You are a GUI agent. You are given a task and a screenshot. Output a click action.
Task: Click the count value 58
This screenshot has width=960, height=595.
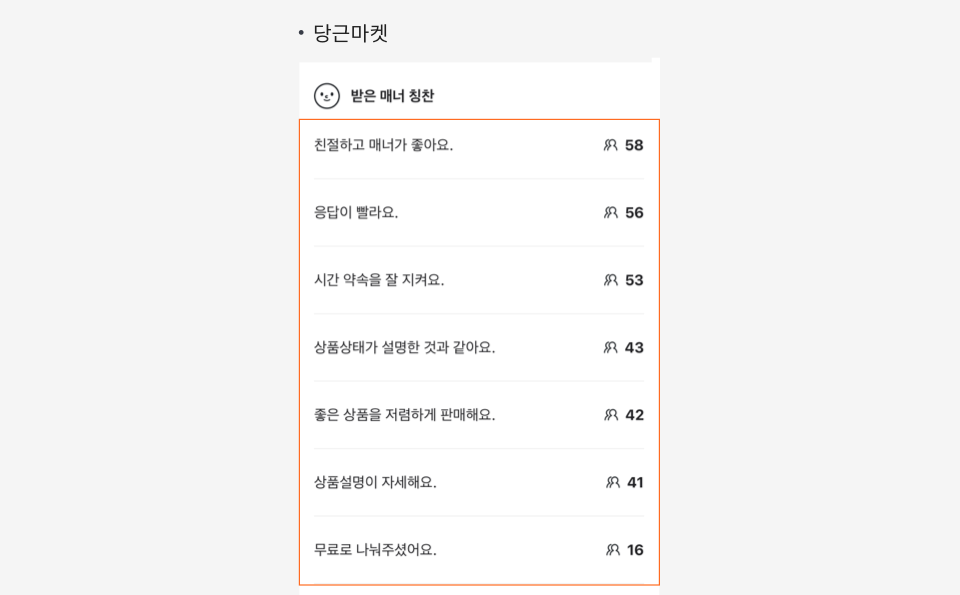pos(634,145)
